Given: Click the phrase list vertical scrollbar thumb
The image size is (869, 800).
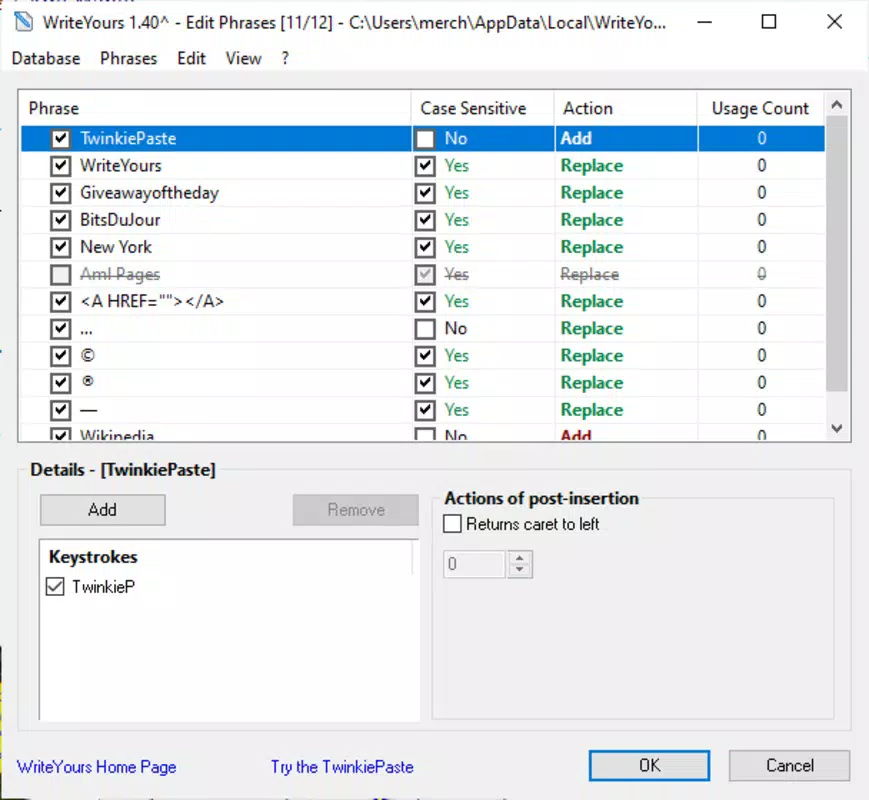Looking at the screenshot, I should (837, 253).
